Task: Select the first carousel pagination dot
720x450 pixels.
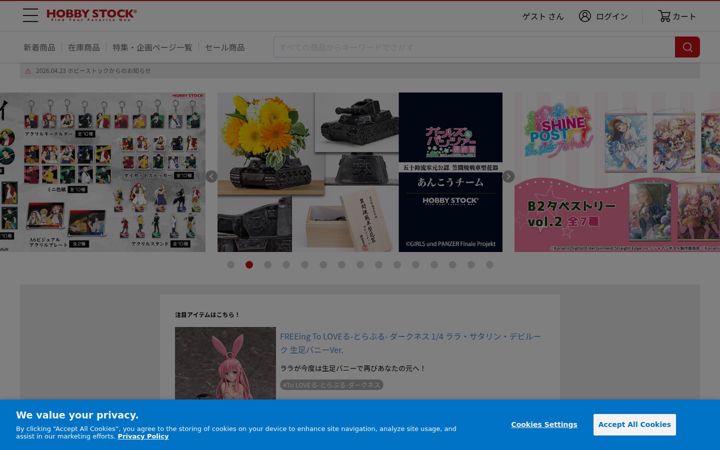Action: (231, 265)
